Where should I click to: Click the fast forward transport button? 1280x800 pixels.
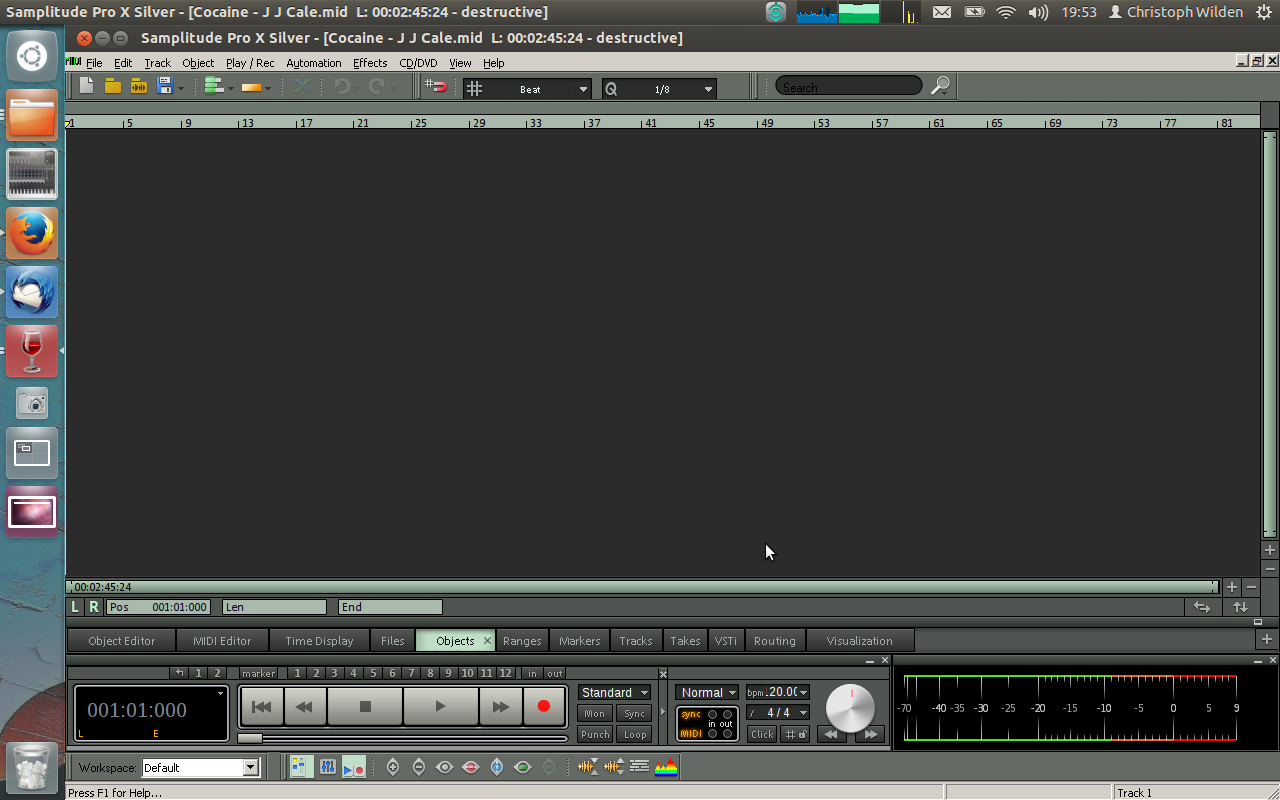click(x=500, y=706)
